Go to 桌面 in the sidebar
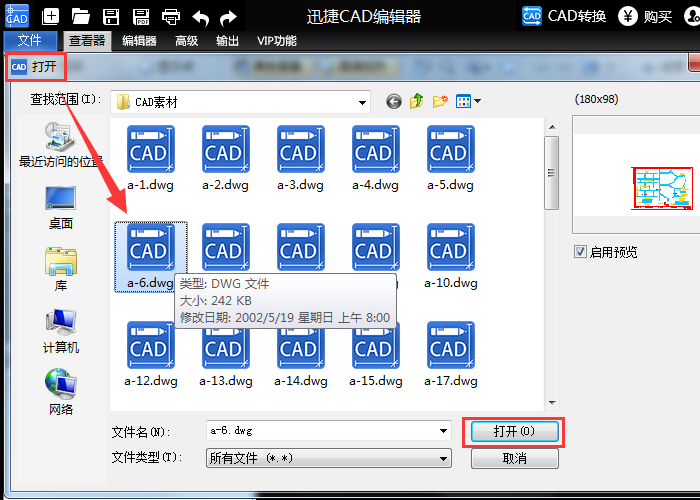The image size is (700, 500). pos(61,208)
